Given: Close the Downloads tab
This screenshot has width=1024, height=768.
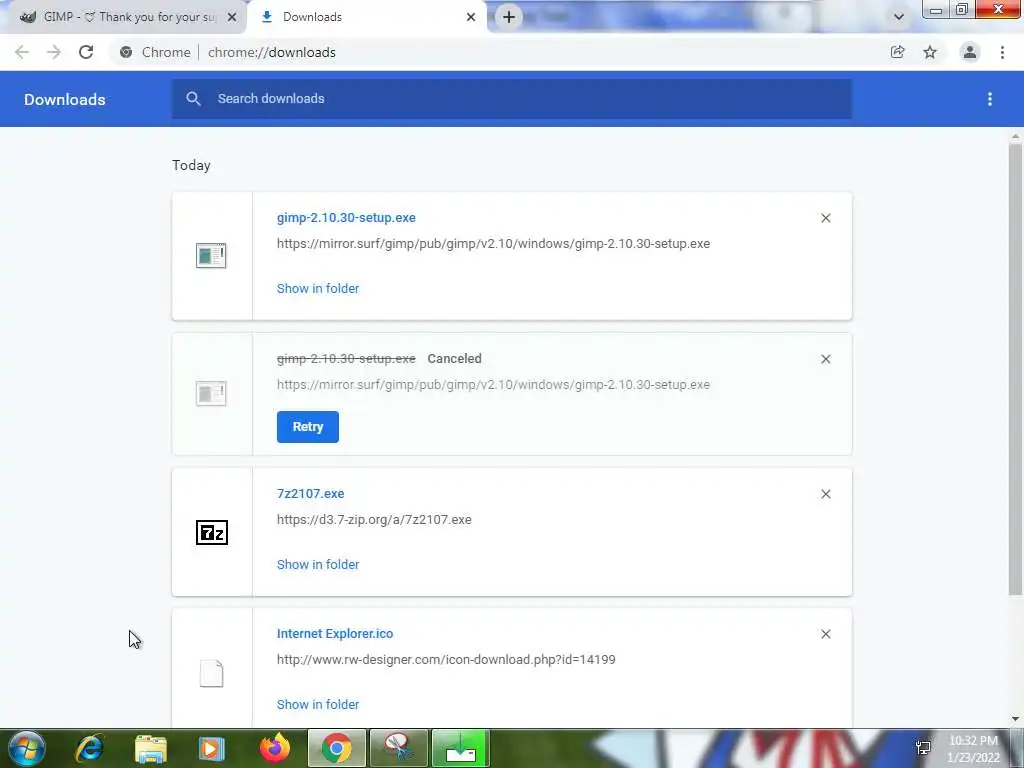Looking at the screenshot, I should coord(471,17).
